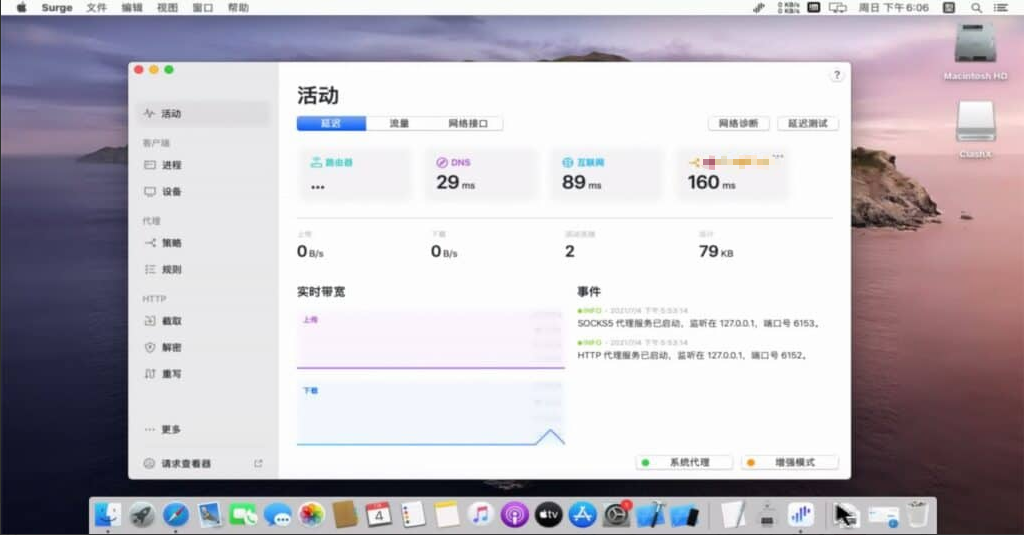The image size is (1024, 535).
Task: Click the question mark help button
Action: click(x=837, y=76)
